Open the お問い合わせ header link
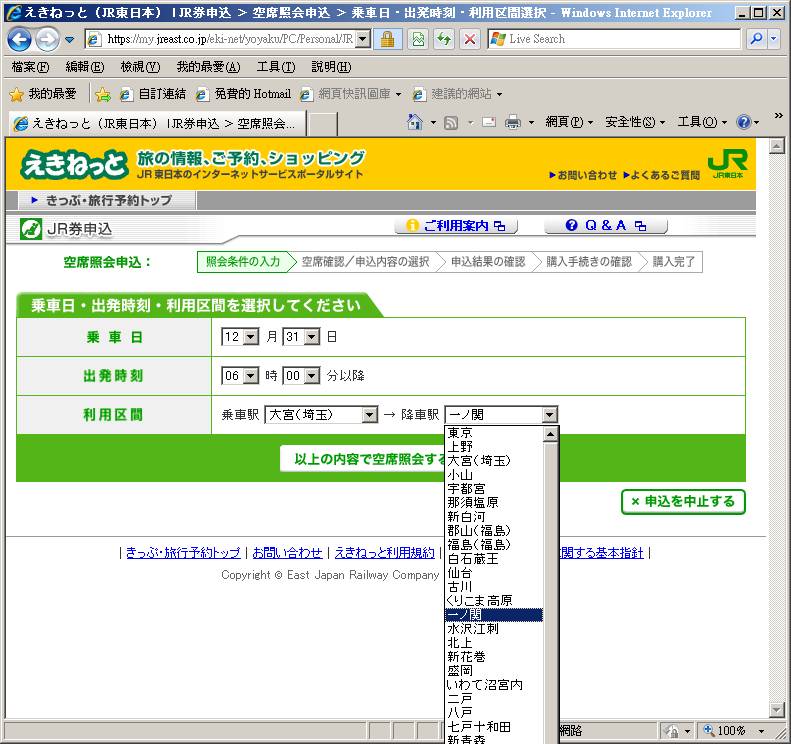This screenshot has height=744, width=791. click(583, 175)
